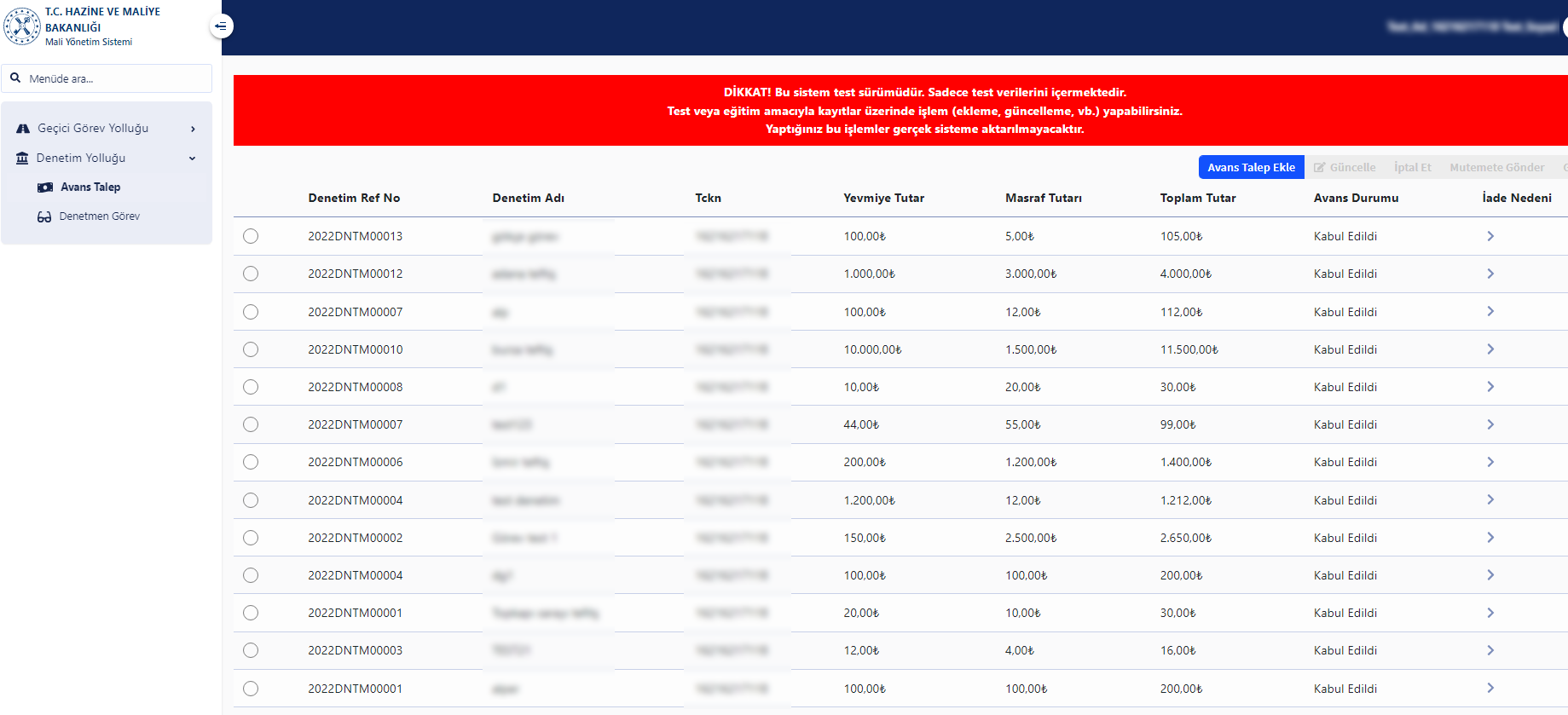Viewport: 1568px width, 715px height.
Task: Open the Denetmen Görev menu item
Action: pos(99,216)
